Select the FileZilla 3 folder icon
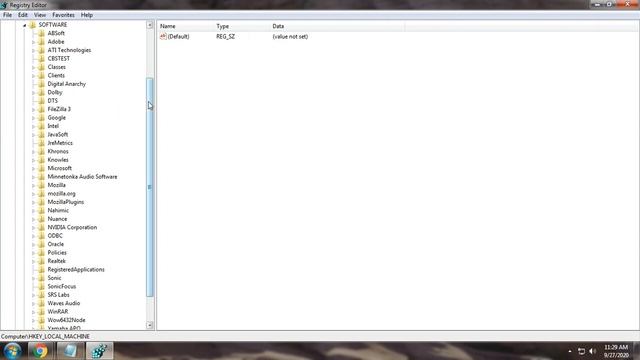 point(41,109)
